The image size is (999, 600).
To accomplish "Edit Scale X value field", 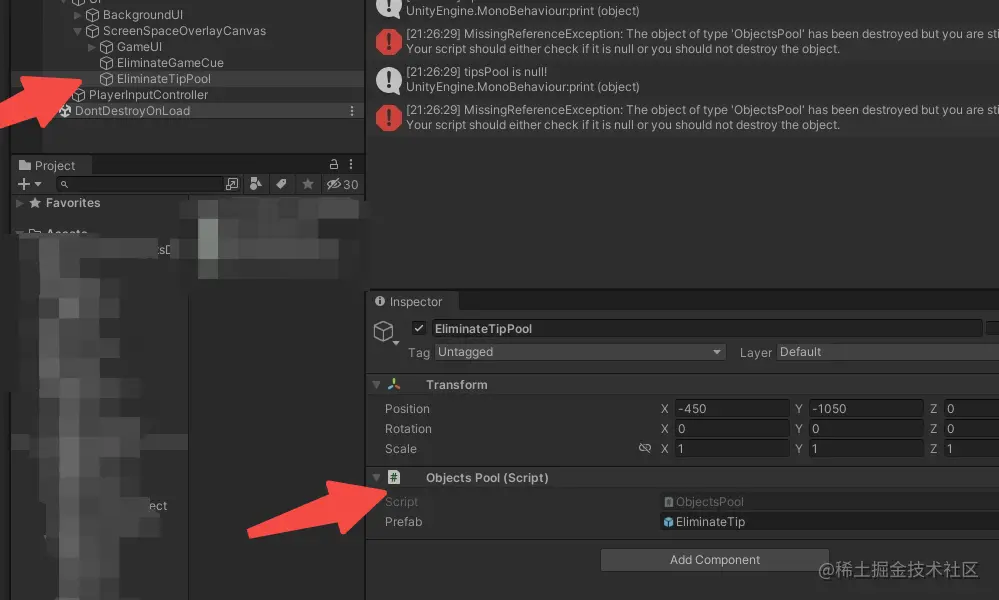I will (x=731, y=448).
